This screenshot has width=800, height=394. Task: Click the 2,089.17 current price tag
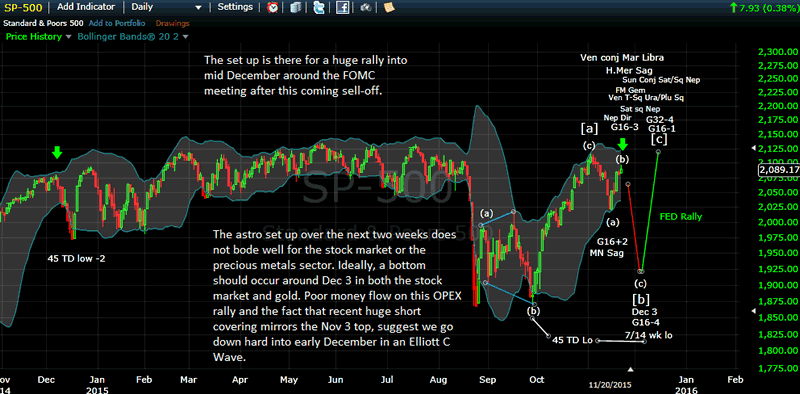(x=779, y=169)
